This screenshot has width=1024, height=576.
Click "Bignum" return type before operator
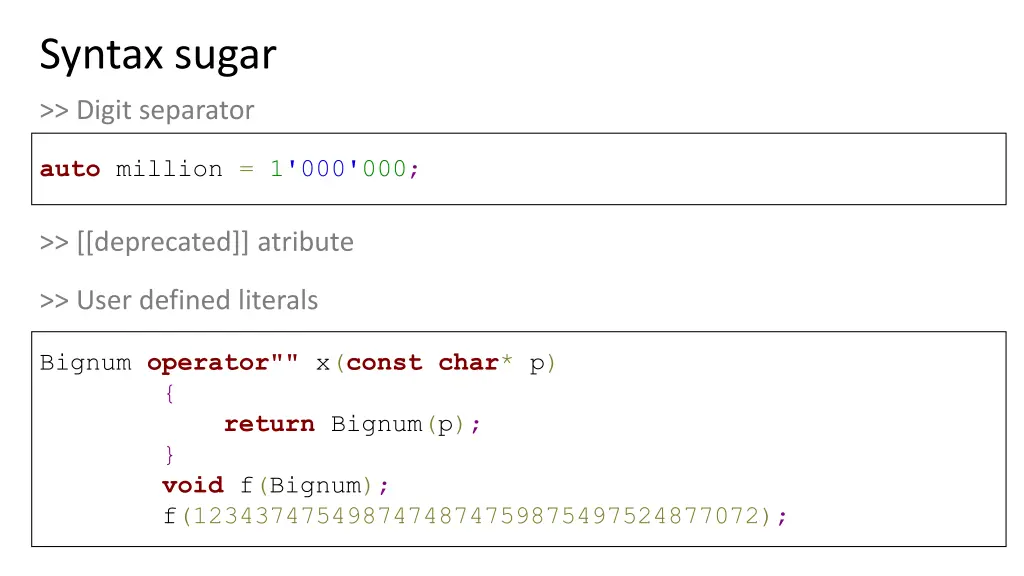[85, 363]
